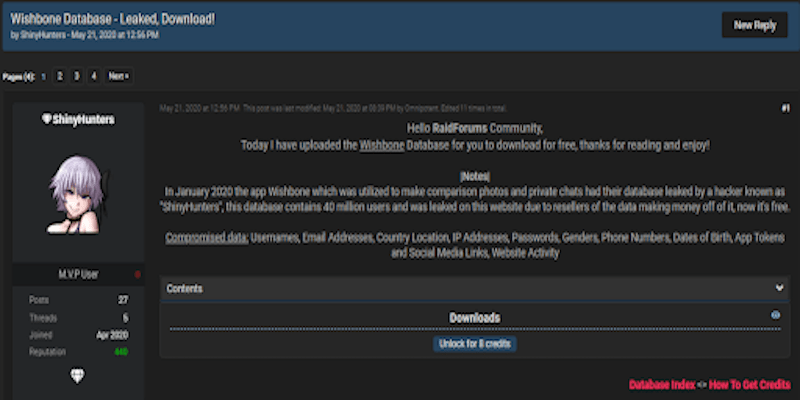The height and width of the screenshot is (400, 800).
Task: Click the diamond icon beside ShinyHunters name
Action: point(46,119)
